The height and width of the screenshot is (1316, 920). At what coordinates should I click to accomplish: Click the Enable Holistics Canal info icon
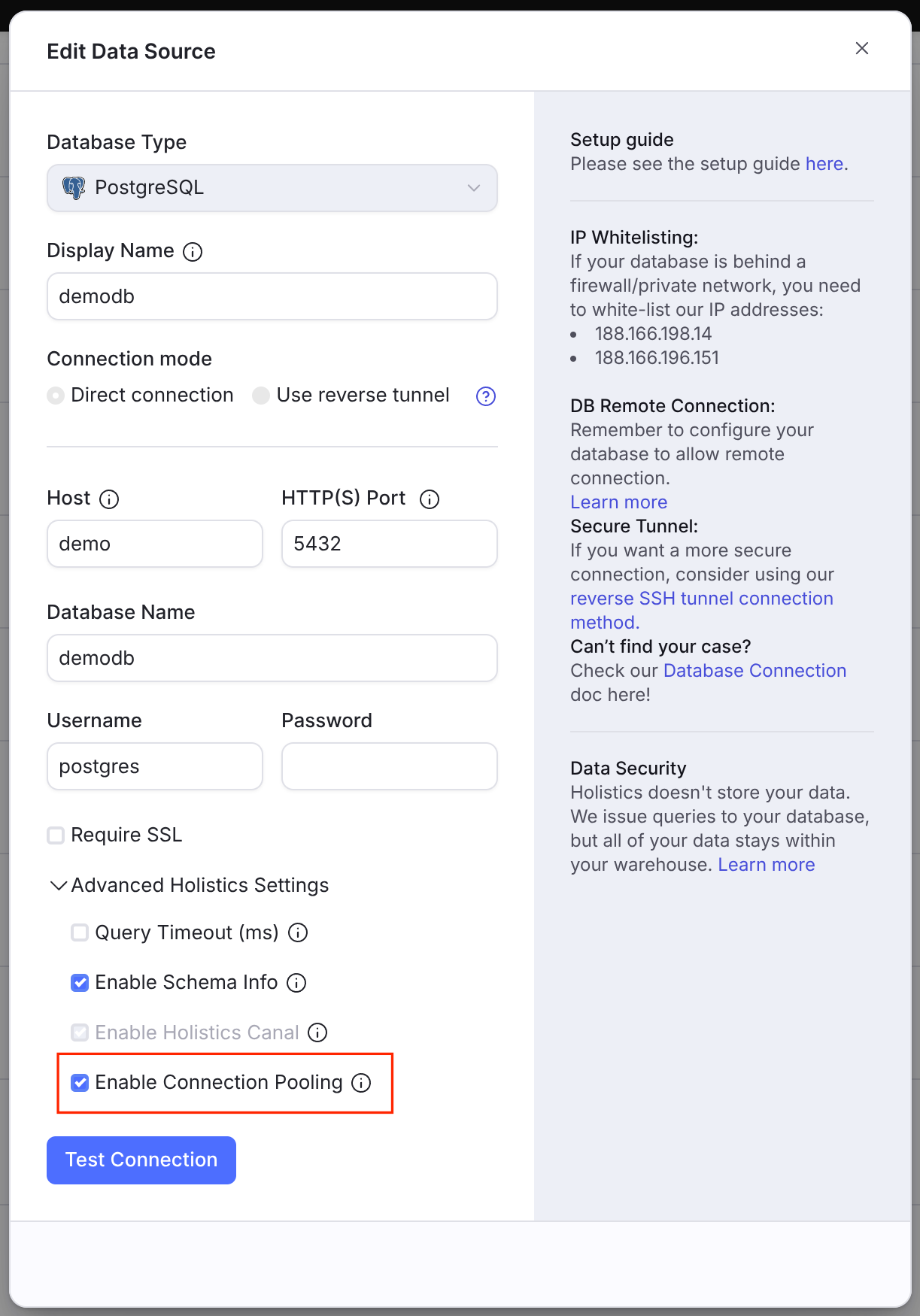pyautogui.click(x=317, y=1033)
